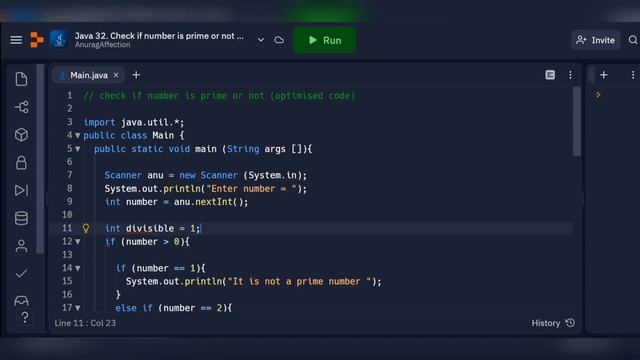Open the Debugger play-step icon
This screenshot has width=640, height=360.
21,190
